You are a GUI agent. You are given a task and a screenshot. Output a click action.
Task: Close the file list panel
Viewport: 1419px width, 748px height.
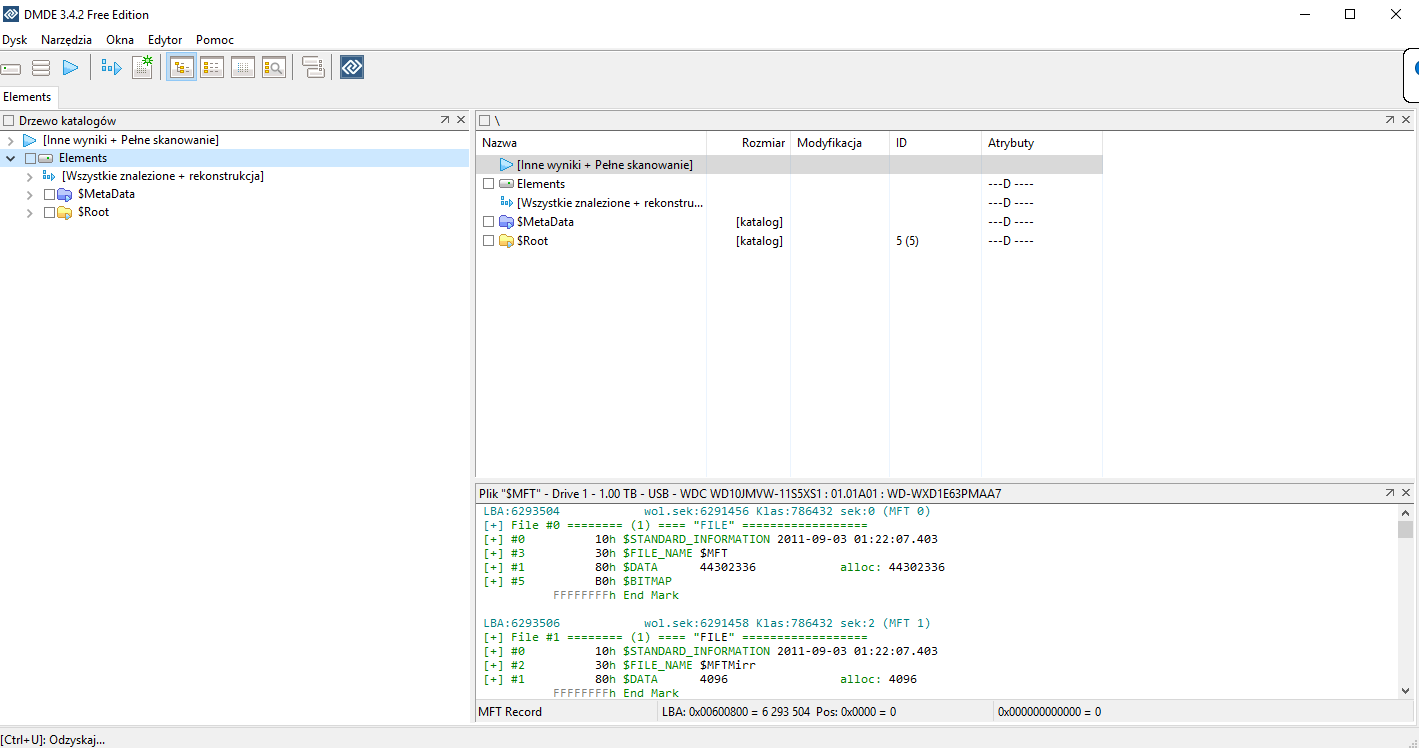coord(1406,120)
